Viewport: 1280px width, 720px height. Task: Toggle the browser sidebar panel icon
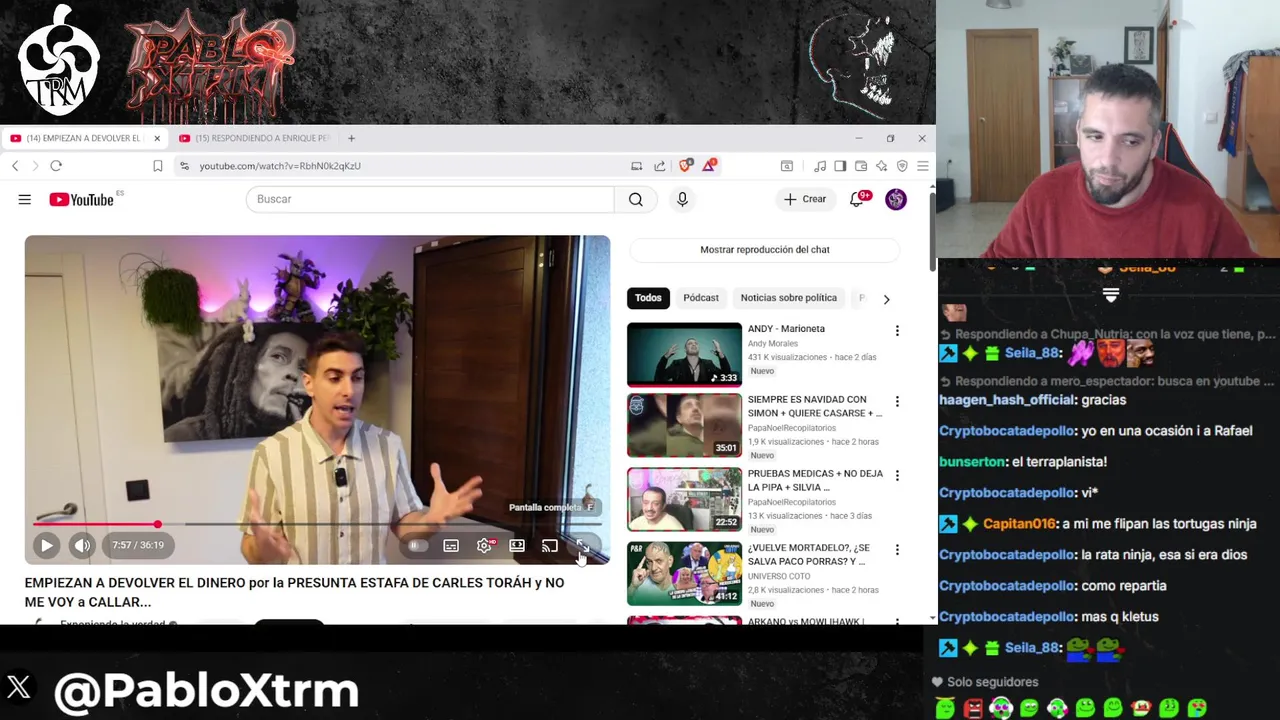(x=840, y=166)
